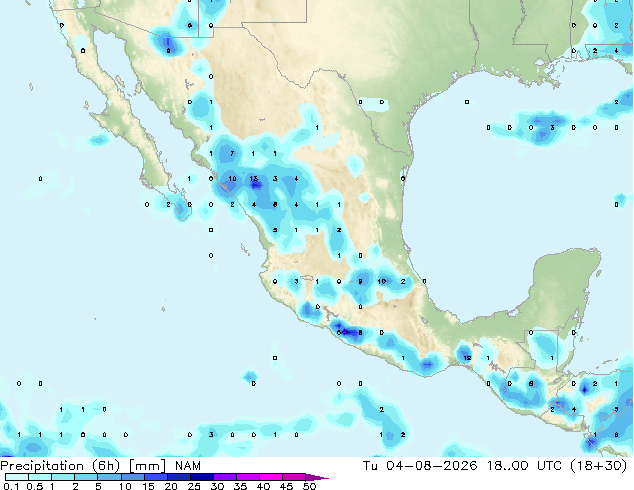Click the '12' precipitation value in southern Mexico
This screenshot has width=634, height=490.
467,358
